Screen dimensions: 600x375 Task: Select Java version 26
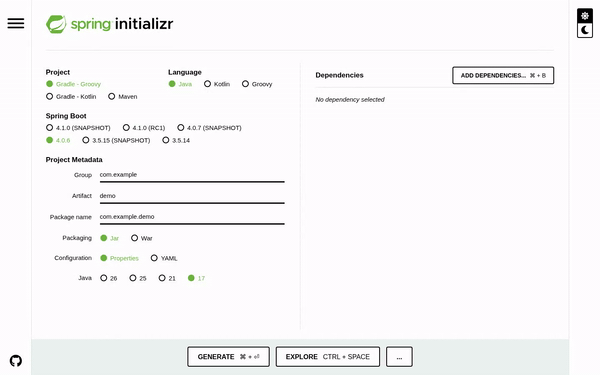[109, 278]
